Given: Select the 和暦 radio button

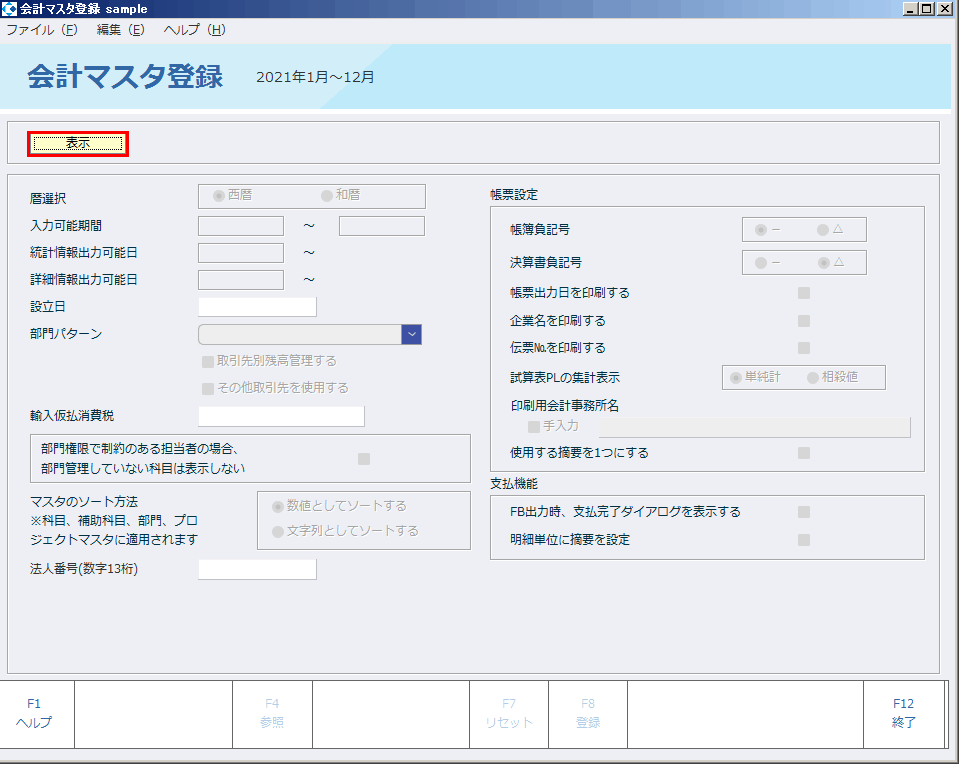Looking at the screenshot, I should (x=327, y=196).
